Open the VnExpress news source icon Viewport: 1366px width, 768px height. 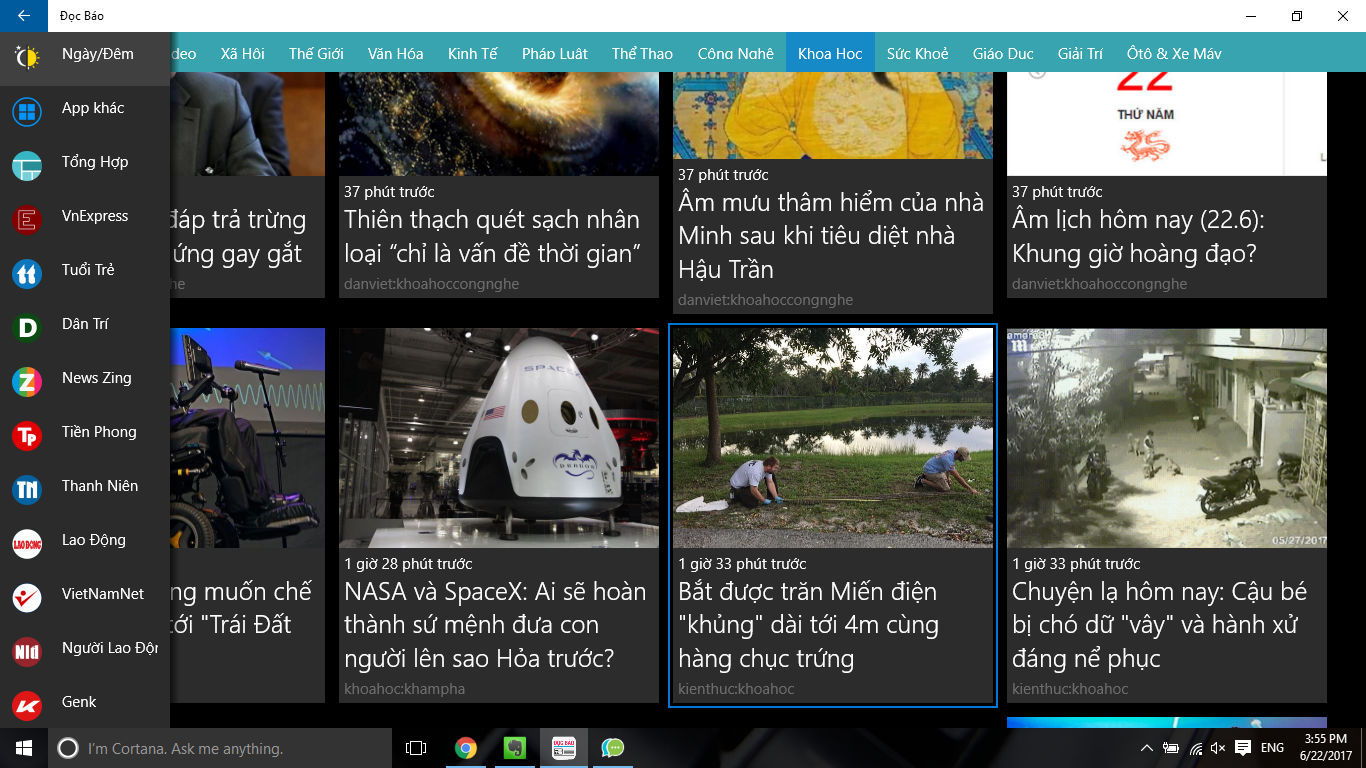(27, 217)
